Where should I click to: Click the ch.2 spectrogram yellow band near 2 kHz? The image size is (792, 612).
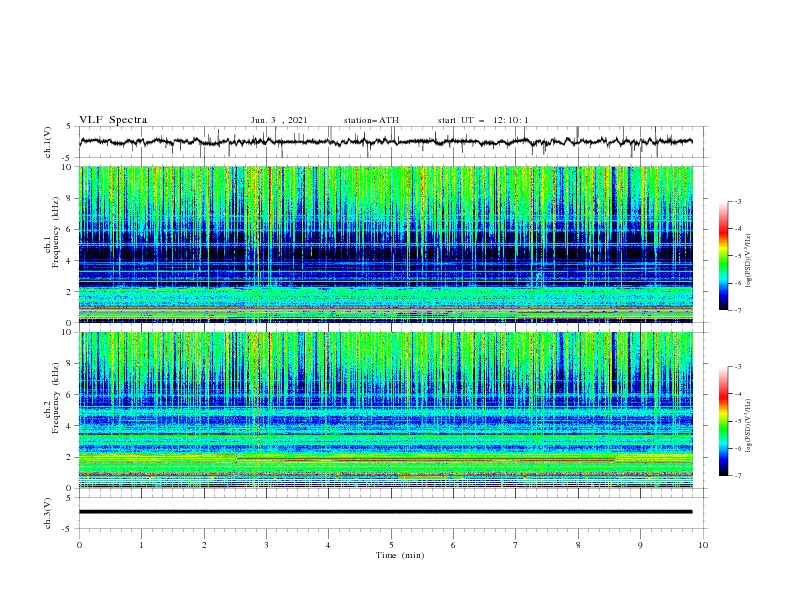tap(386, 458)
